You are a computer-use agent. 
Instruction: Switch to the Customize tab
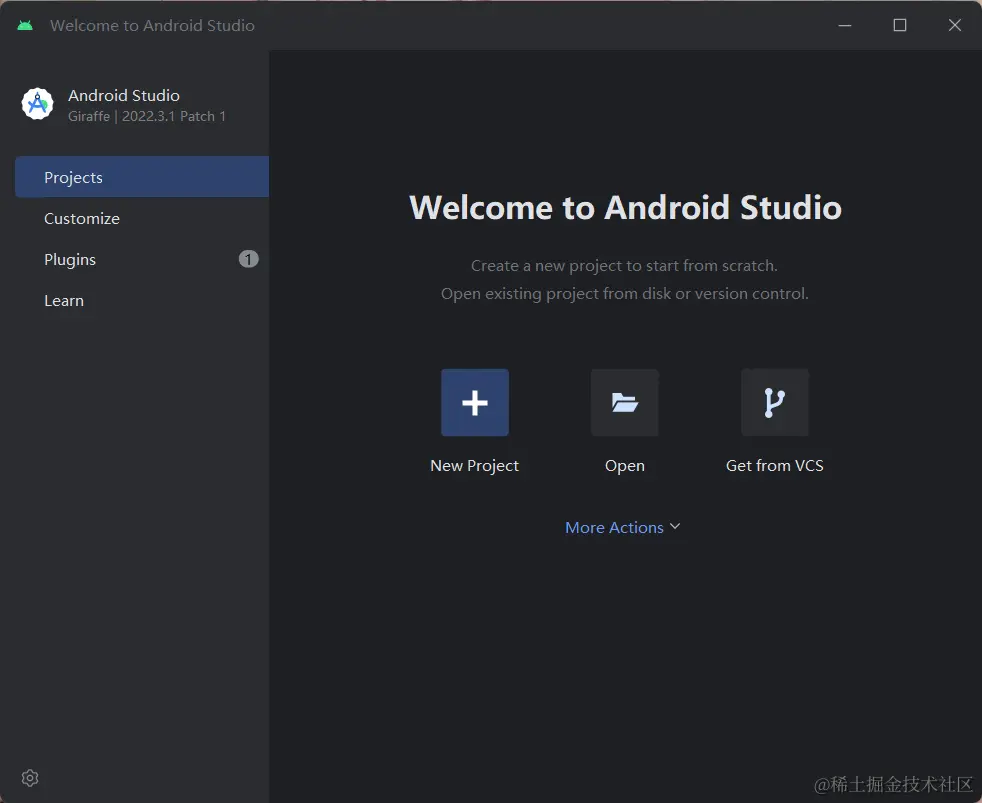(x=142, y=219)
